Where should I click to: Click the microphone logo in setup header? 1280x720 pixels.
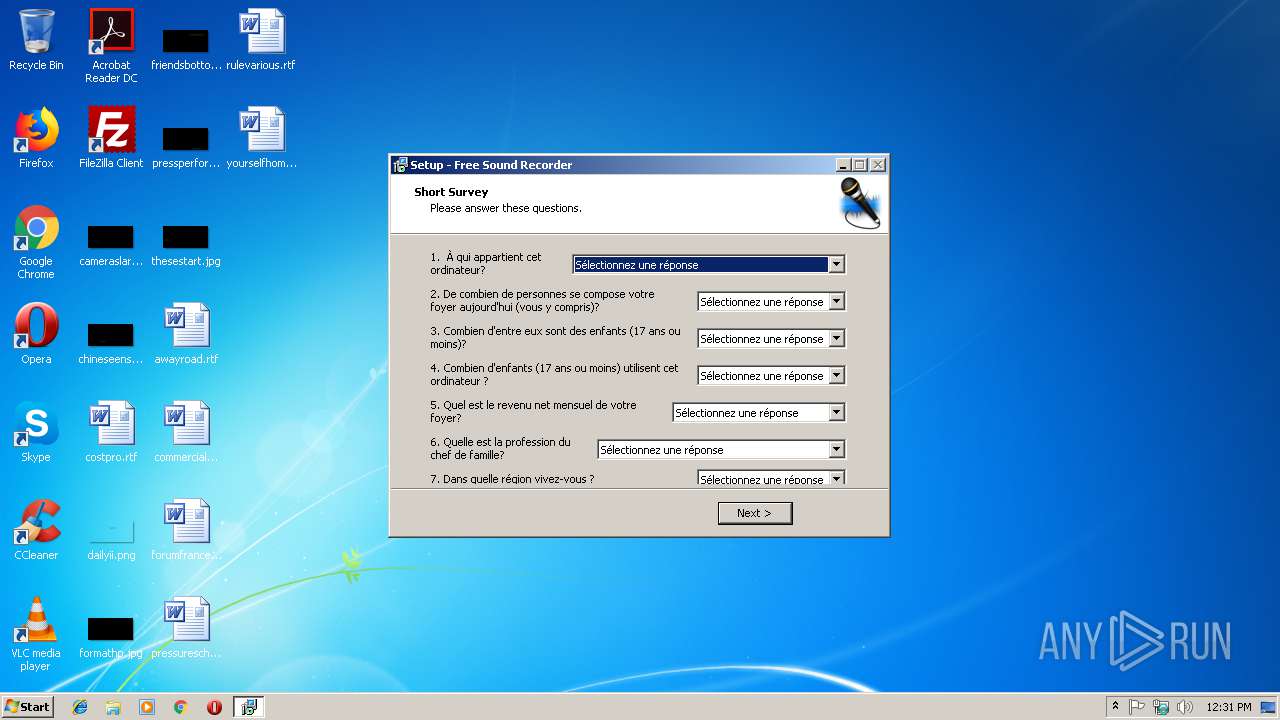point(859,203)
